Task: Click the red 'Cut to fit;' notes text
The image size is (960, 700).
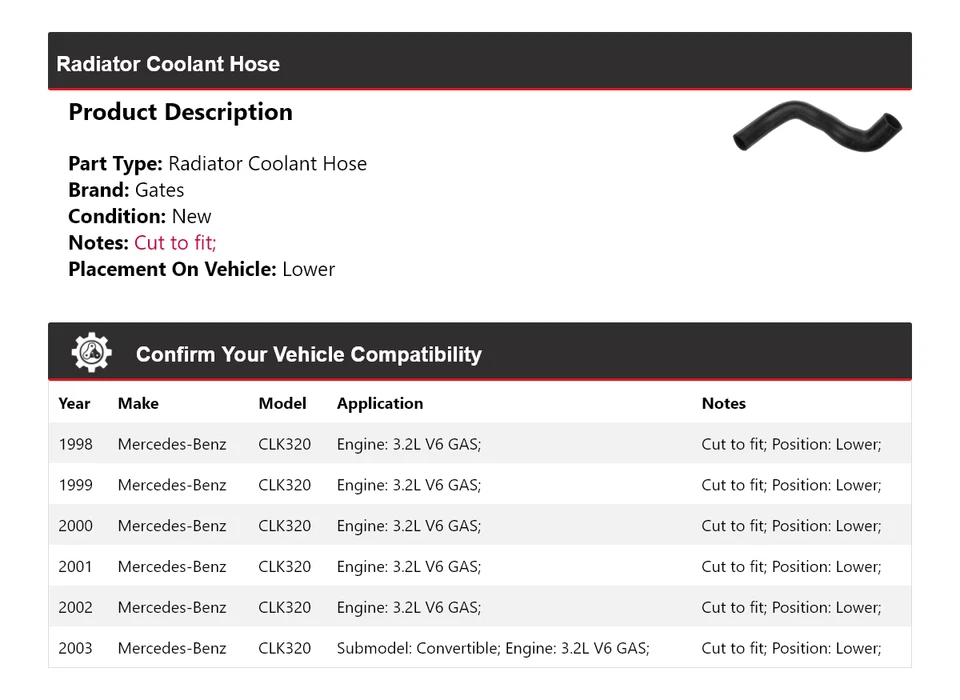Action: (x=175, y=243)
